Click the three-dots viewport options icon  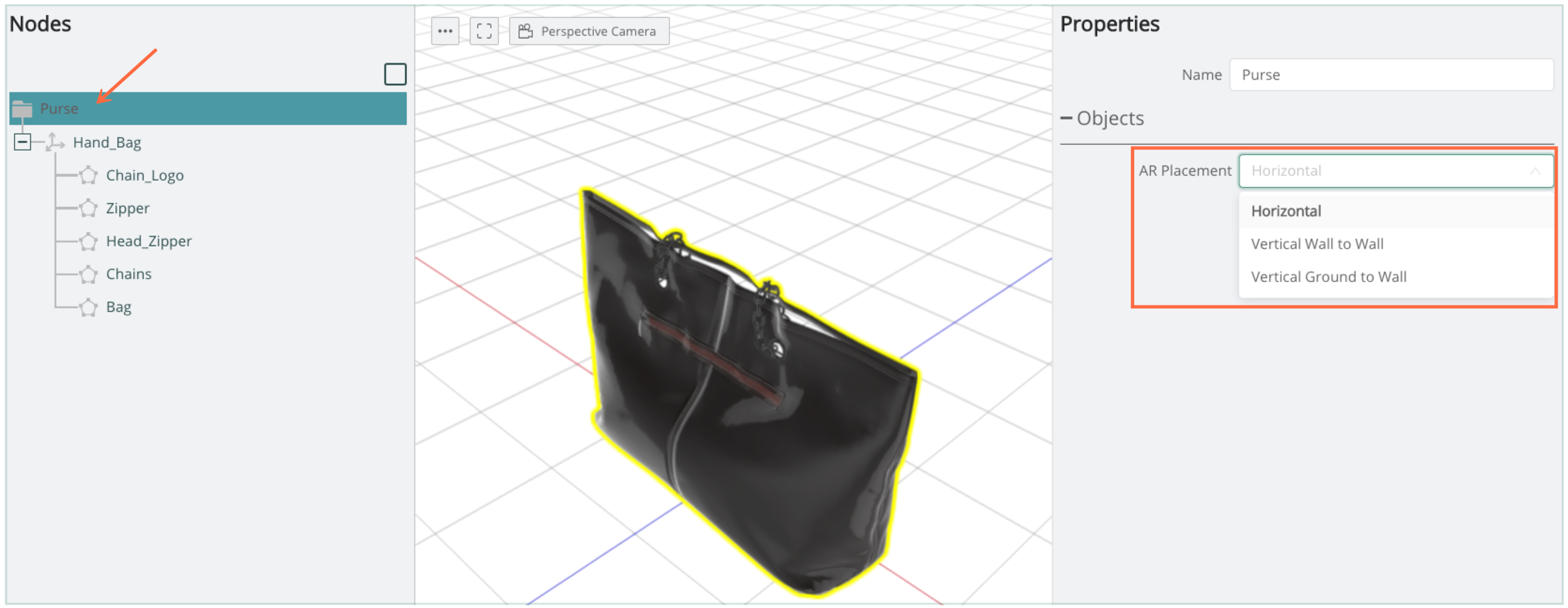click(x=445, y=31)
